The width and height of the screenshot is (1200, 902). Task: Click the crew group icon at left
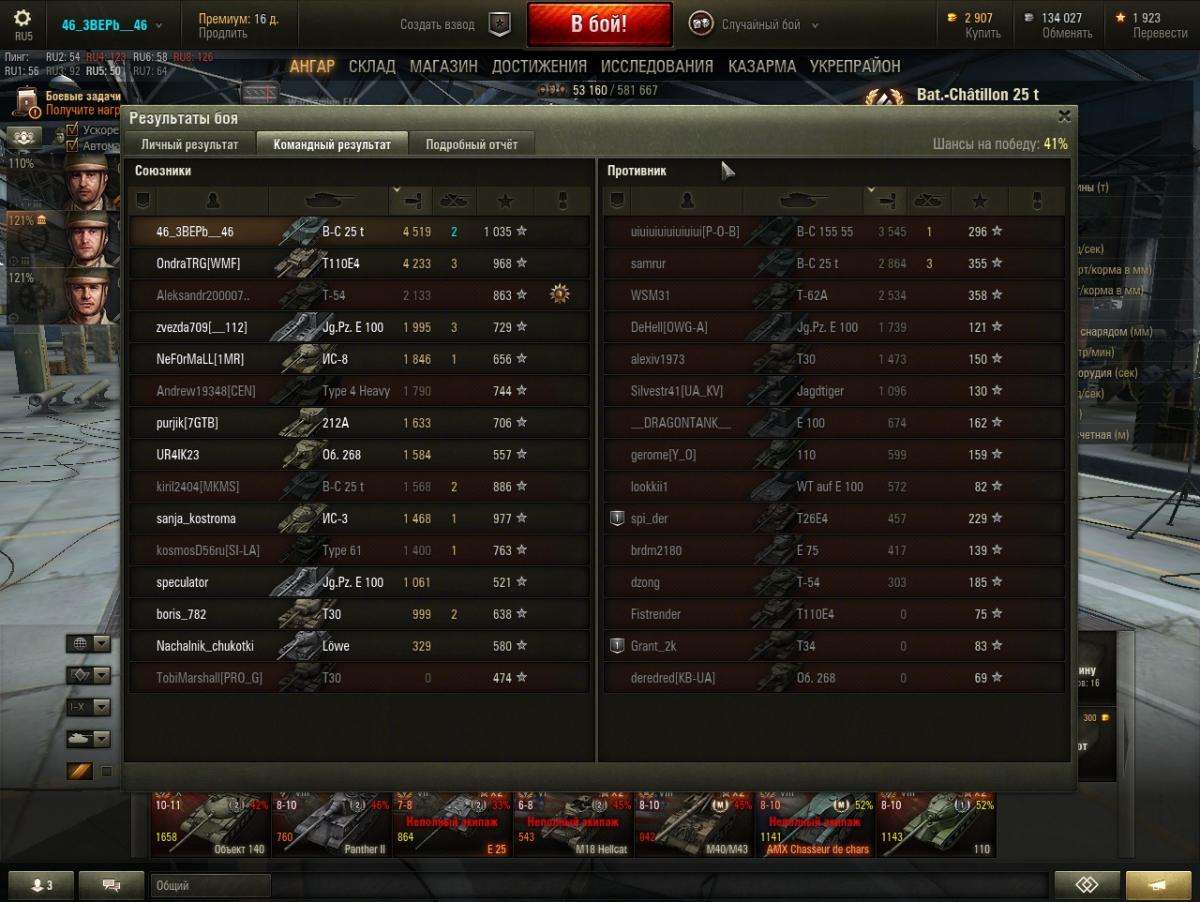pyautogui.click(x=25, y=137)
